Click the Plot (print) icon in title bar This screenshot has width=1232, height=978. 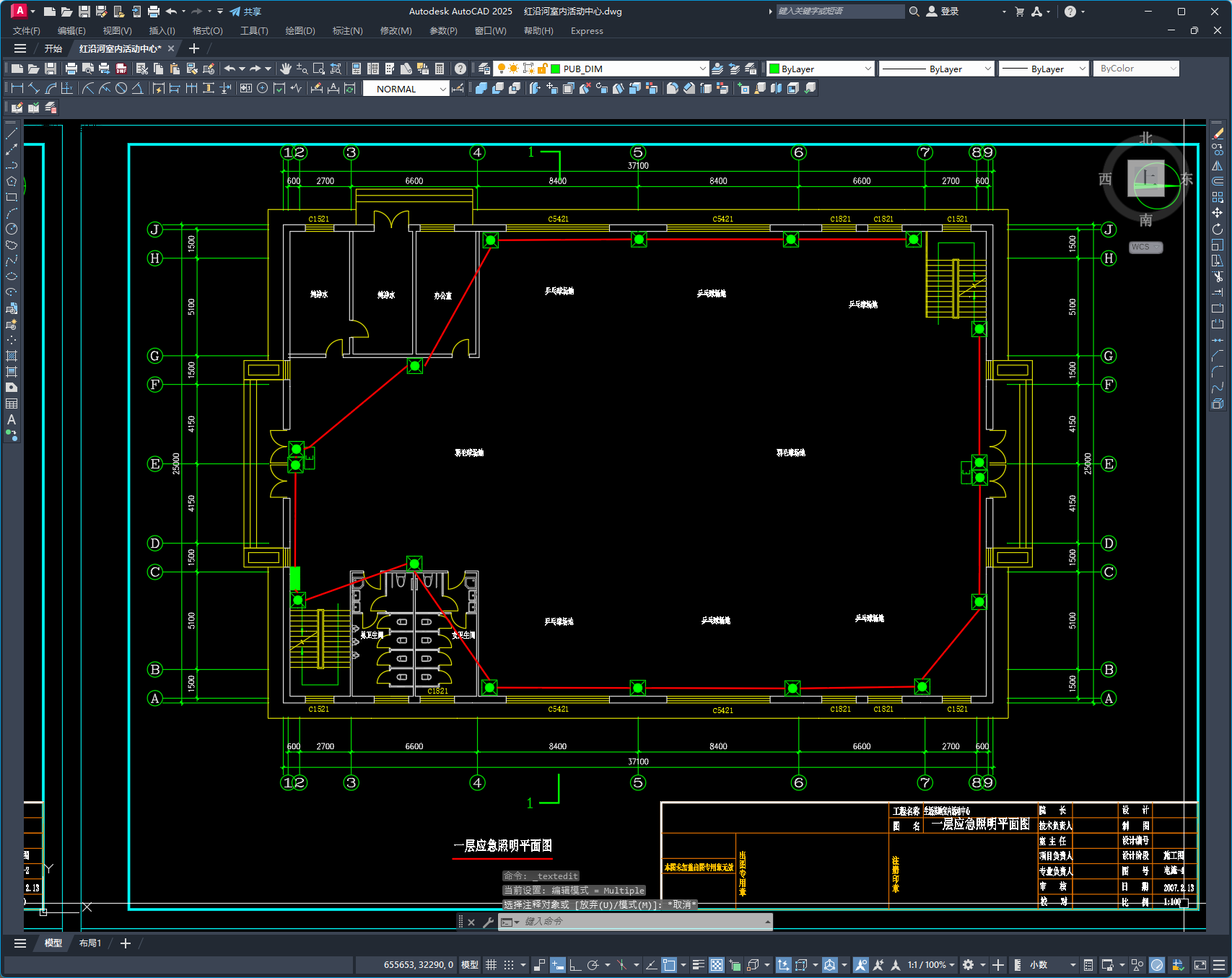(x=153, y=12)
